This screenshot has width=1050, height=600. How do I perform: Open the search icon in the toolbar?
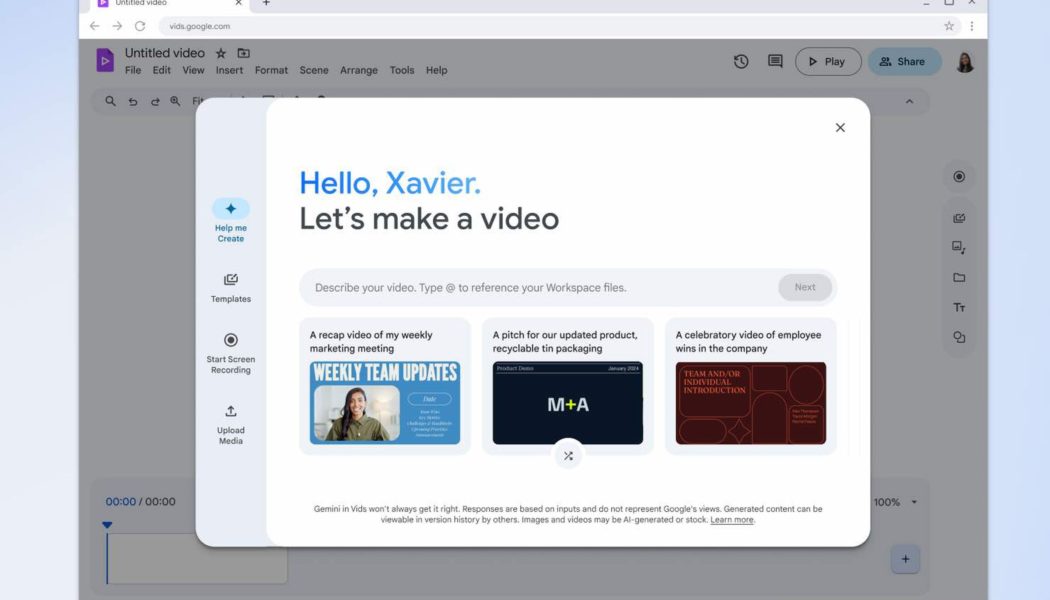click(x=109, y=101)
